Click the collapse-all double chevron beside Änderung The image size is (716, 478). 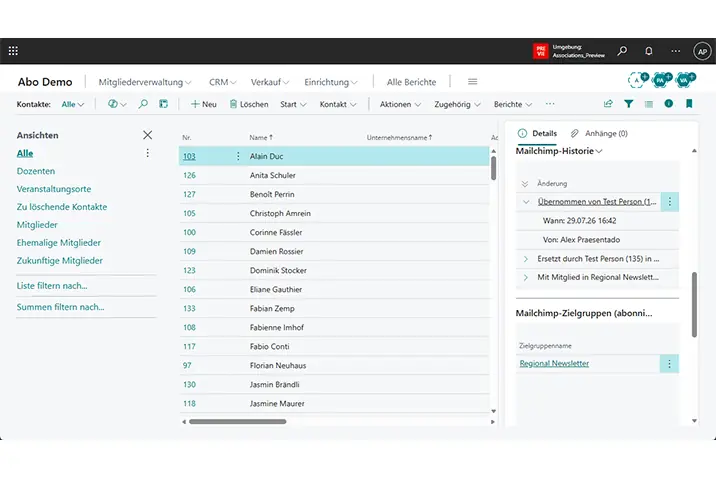coord(525,184)
